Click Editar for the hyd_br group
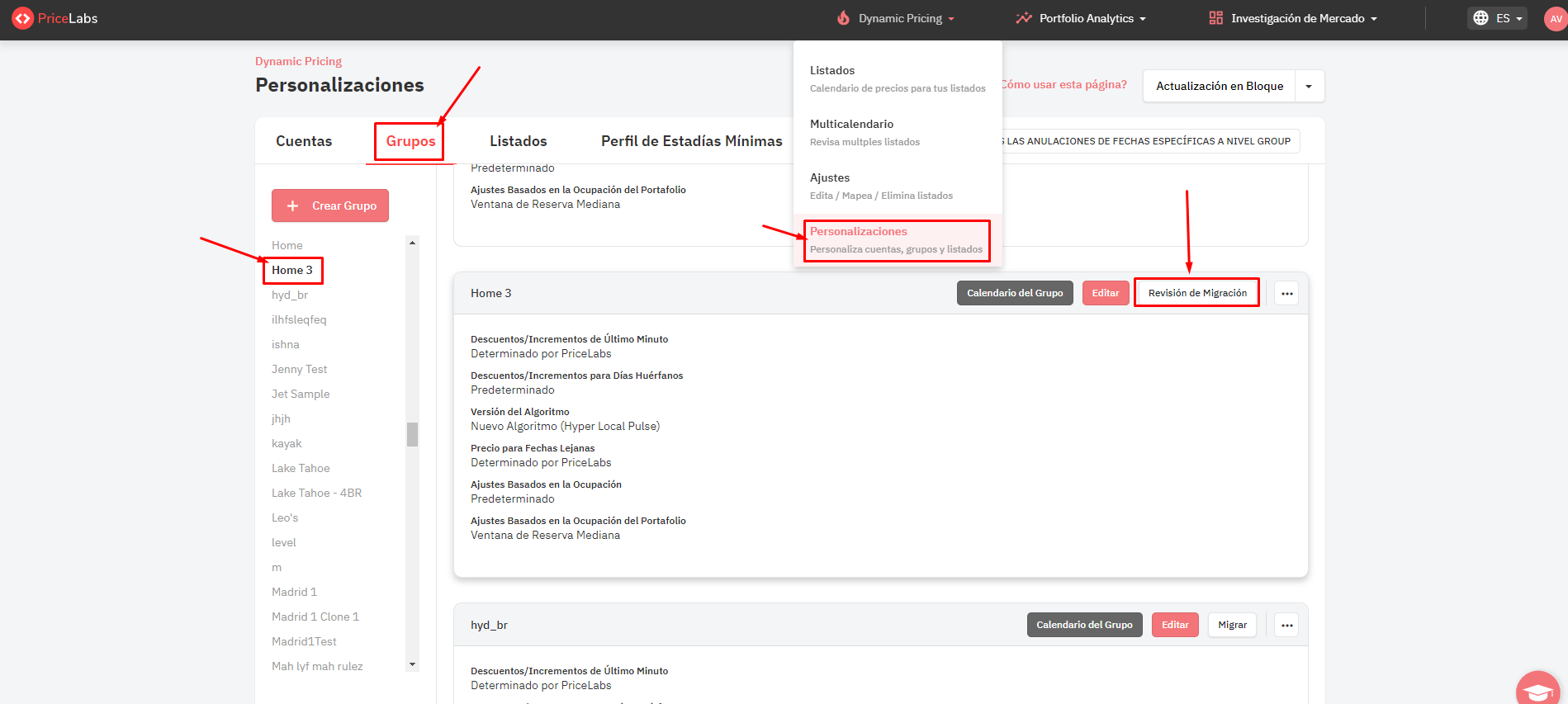Image resolution: width=1568 pixels, height=704 pixels. pos(1175,625)
